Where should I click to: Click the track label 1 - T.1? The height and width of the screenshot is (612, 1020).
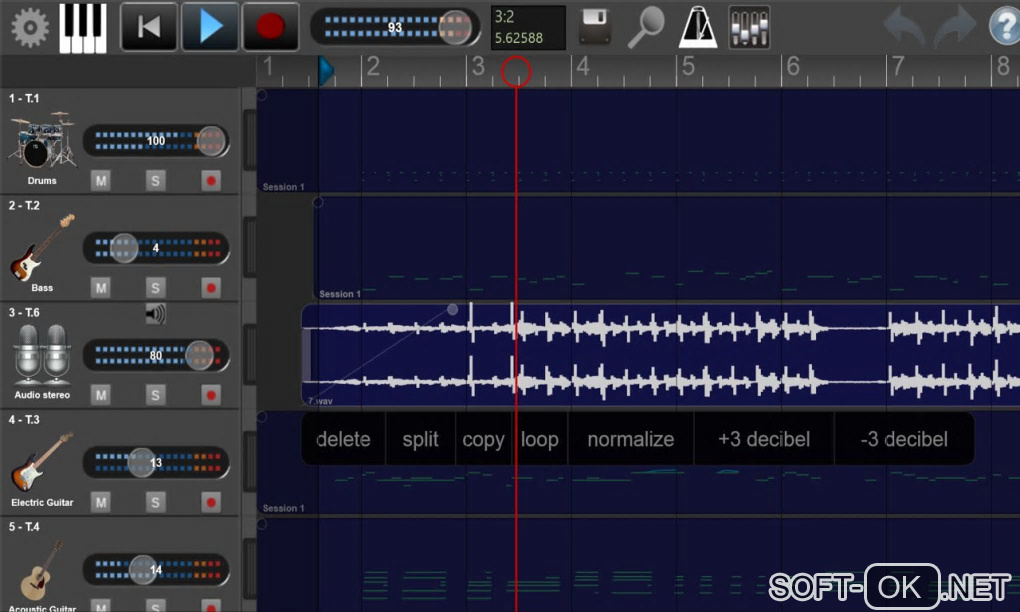(x=24, y=98)
